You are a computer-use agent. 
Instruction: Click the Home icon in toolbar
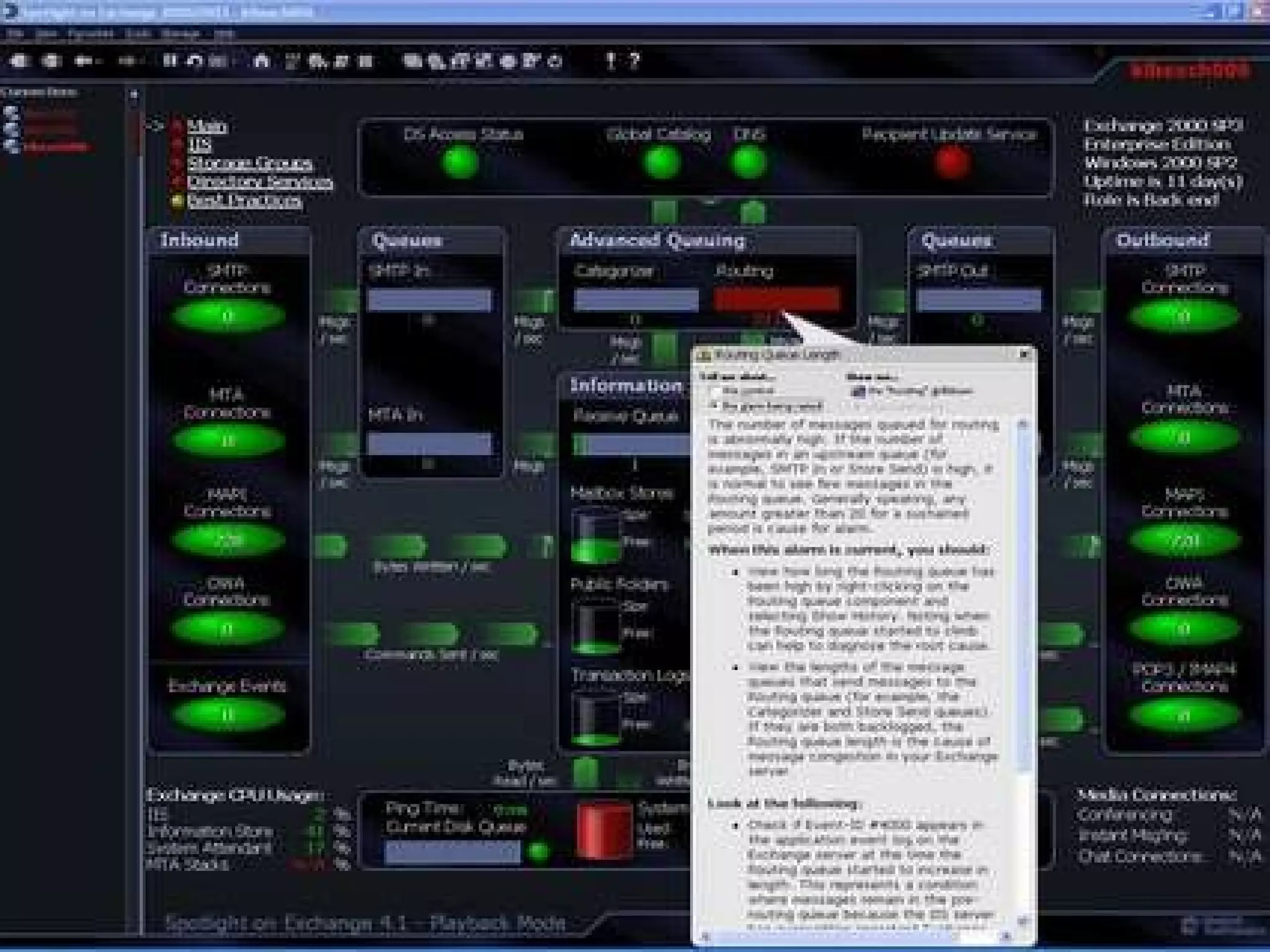click(262, 61)
